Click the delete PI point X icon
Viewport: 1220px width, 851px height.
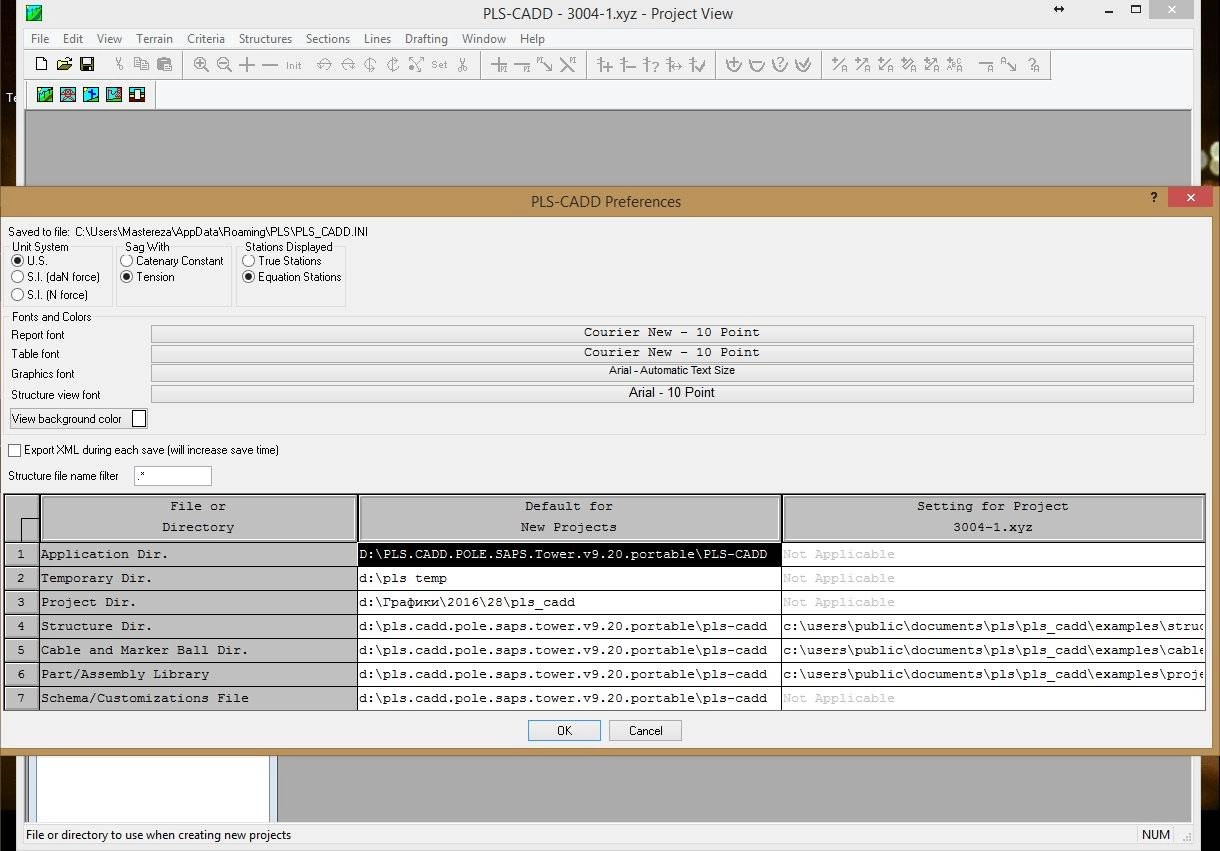click(x=568, y=65)
